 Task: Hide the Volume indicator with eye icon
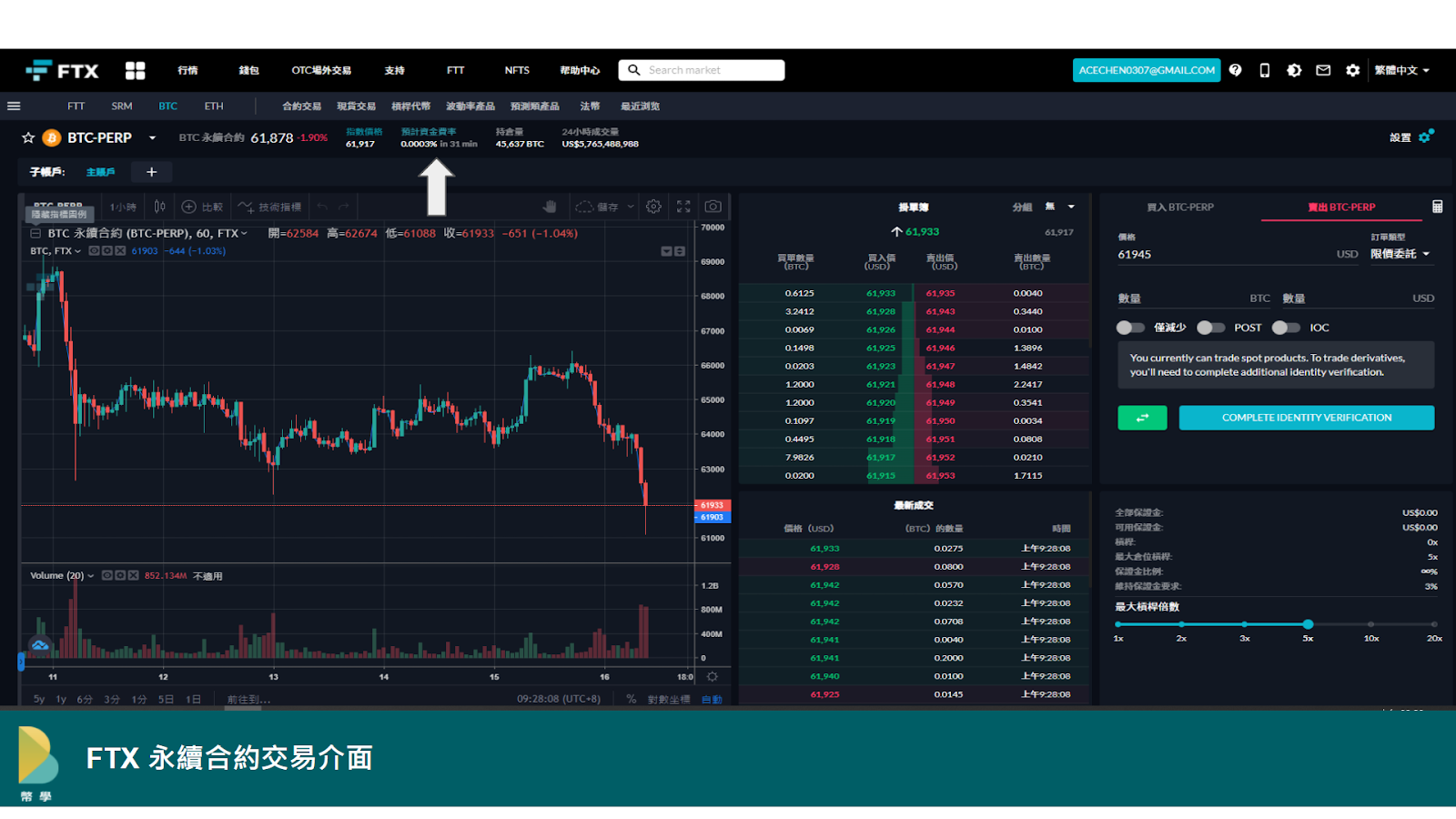pos(106,575)
